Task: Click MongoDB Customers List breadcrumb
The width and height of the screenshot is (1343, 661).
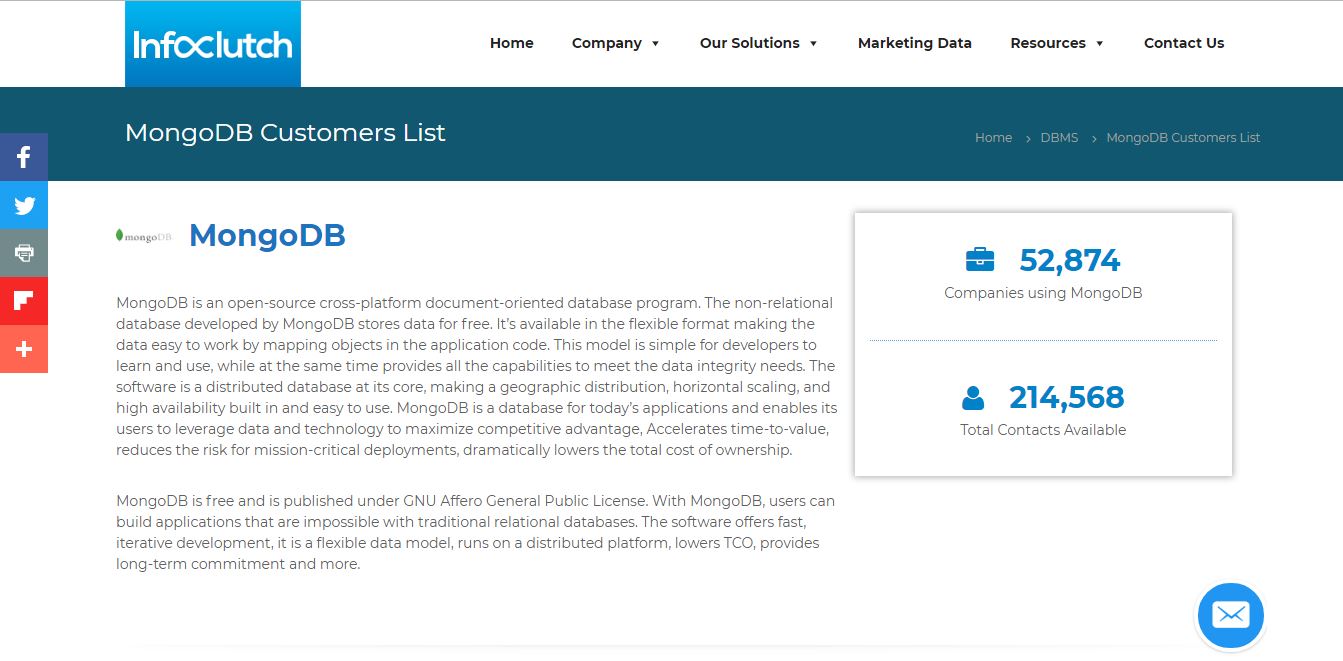Action: tap(1183, 138)
